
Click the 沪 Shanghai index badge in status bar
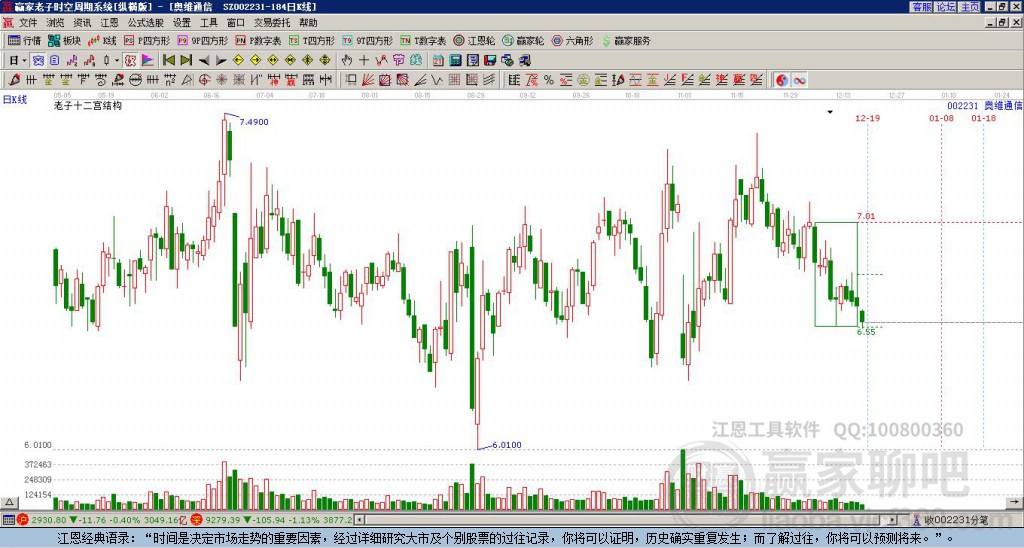click(23, 520)
